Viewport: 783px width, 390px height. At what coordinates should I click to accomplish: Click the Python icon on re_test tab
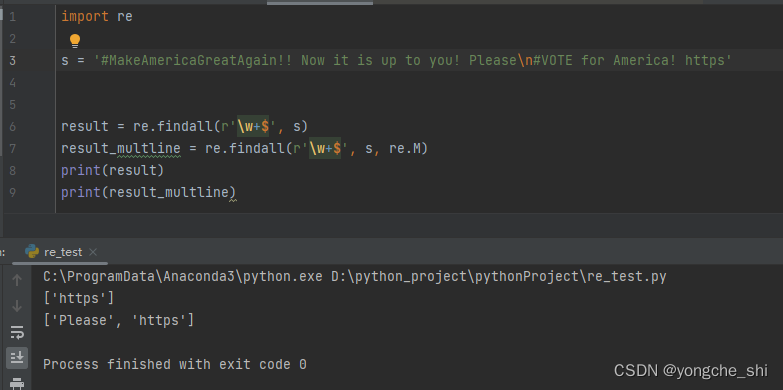click(32, 252)
